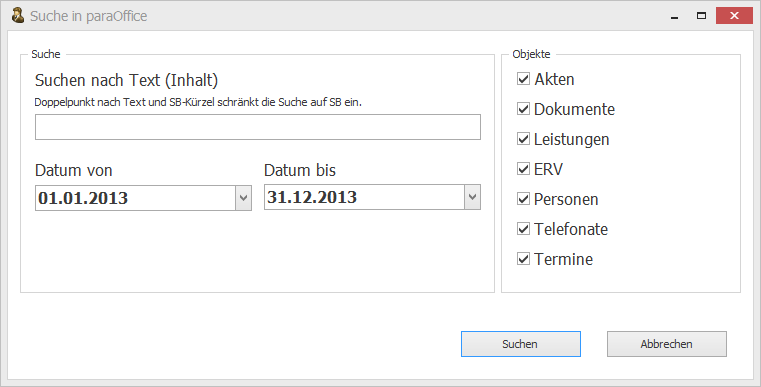Close the dialog with the red X

pos(734,16)
